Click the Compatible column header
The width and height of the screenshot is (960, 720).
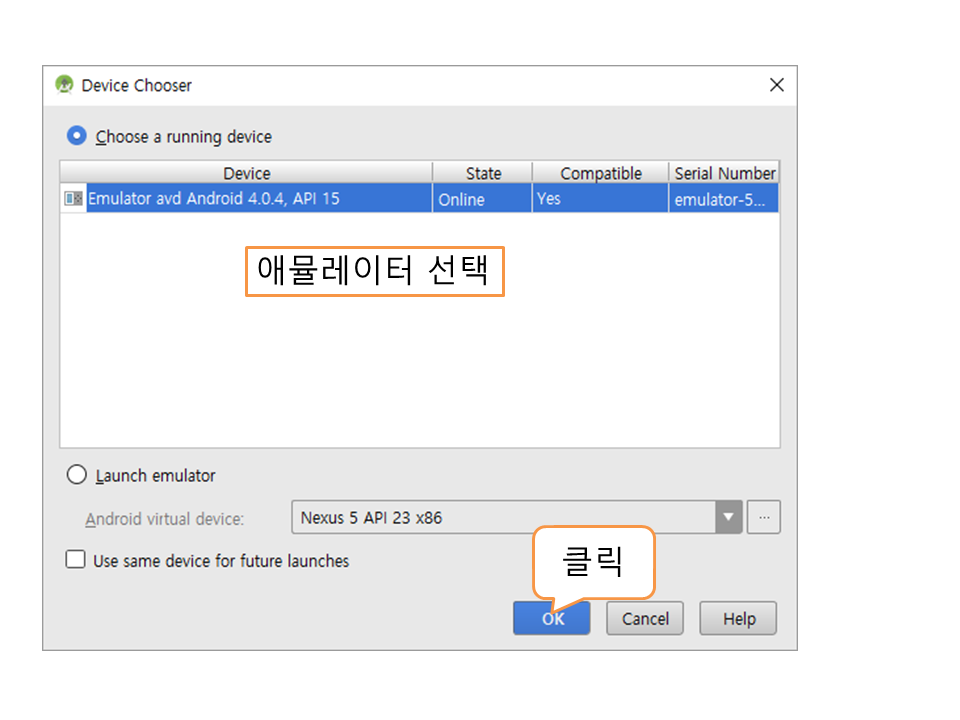(600, 173)
